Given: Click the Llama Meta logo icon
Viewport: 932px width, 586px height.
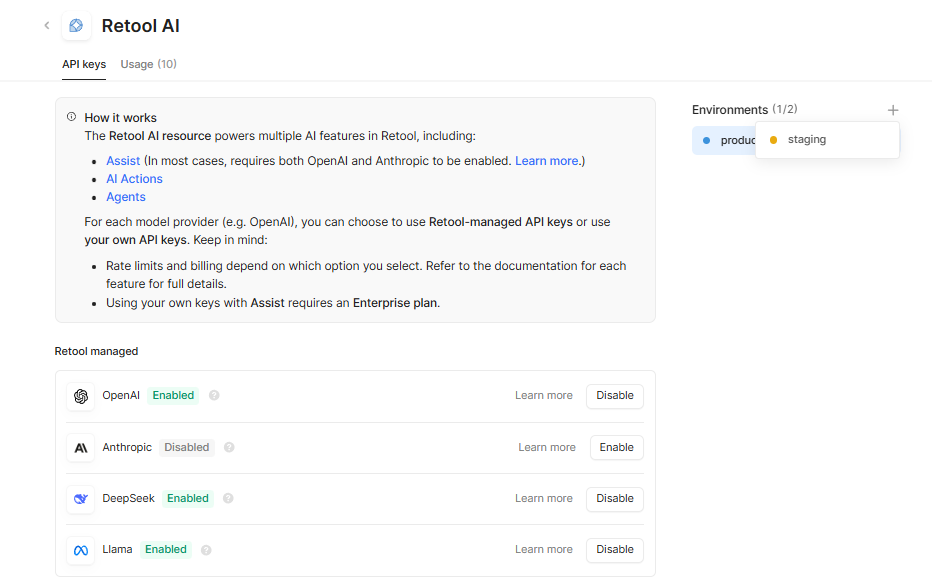Looking at the screenshot, I should 81,550.
